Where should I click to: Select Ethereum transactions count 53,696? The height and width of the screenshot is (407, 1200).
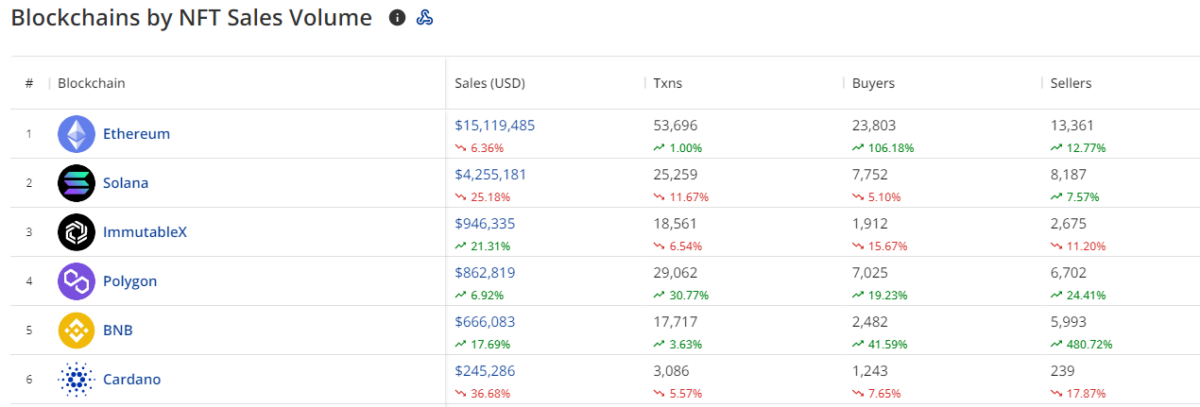(675, 126)
